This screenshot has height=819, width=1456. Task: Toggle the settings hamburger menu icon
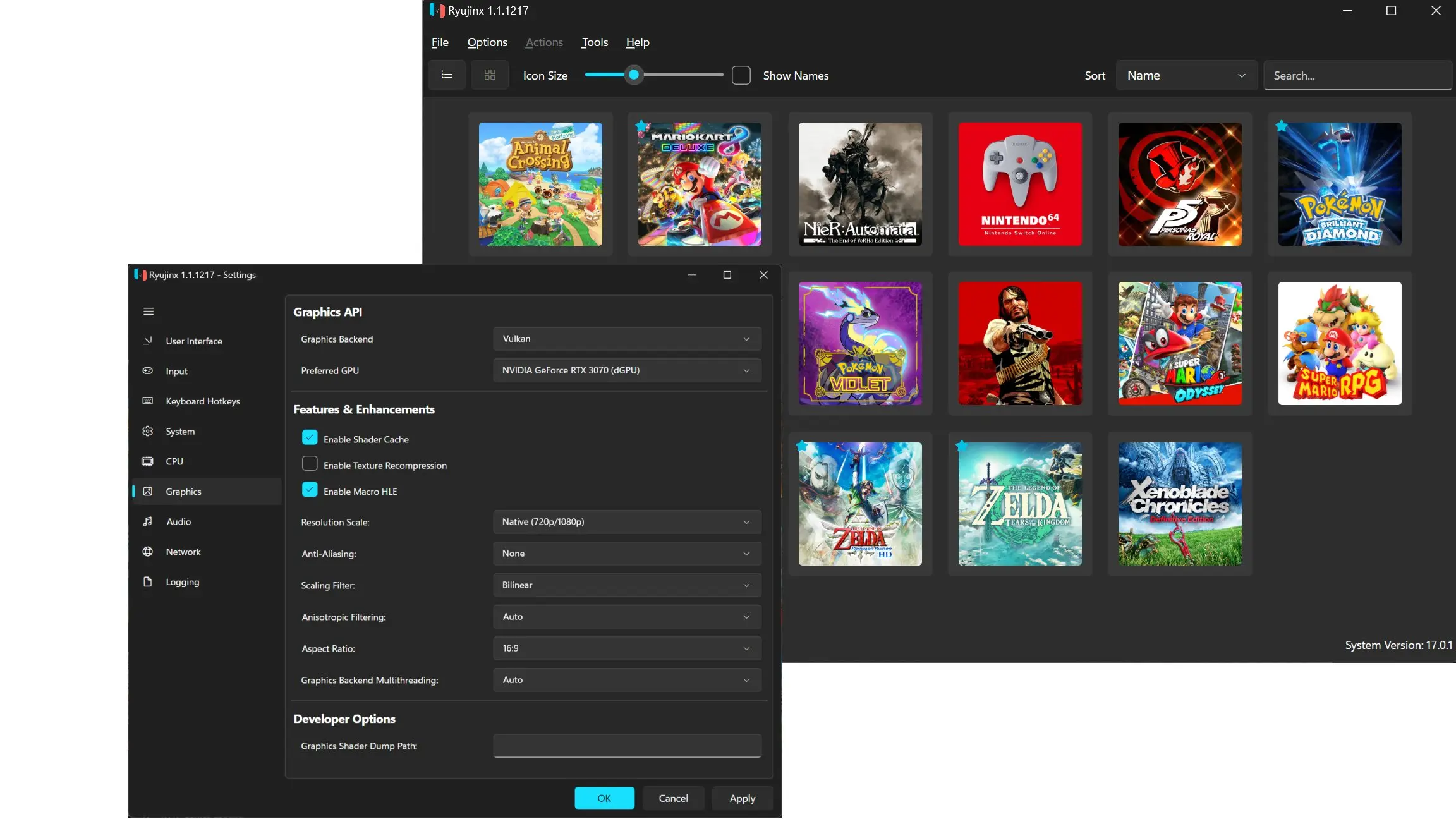[x=149, y=311]
